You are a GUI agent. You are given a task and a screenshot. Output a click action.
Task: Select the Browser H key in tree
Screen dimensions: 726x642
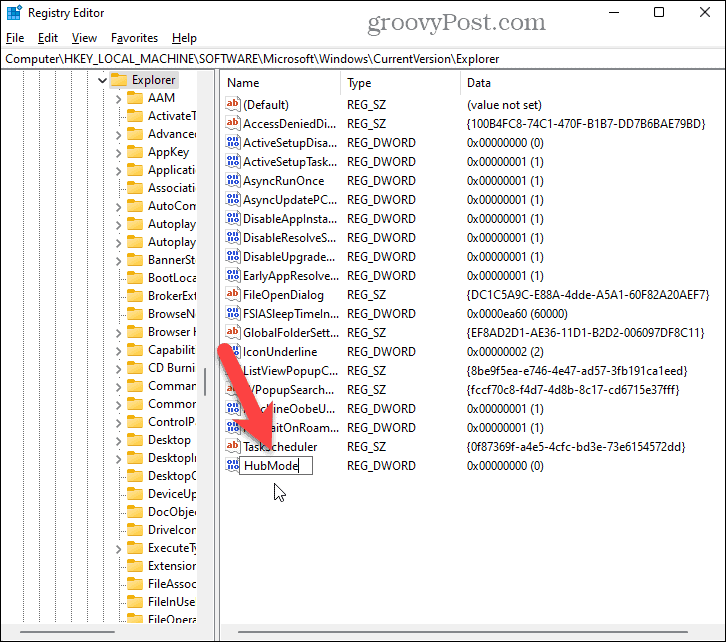point(172,332)
